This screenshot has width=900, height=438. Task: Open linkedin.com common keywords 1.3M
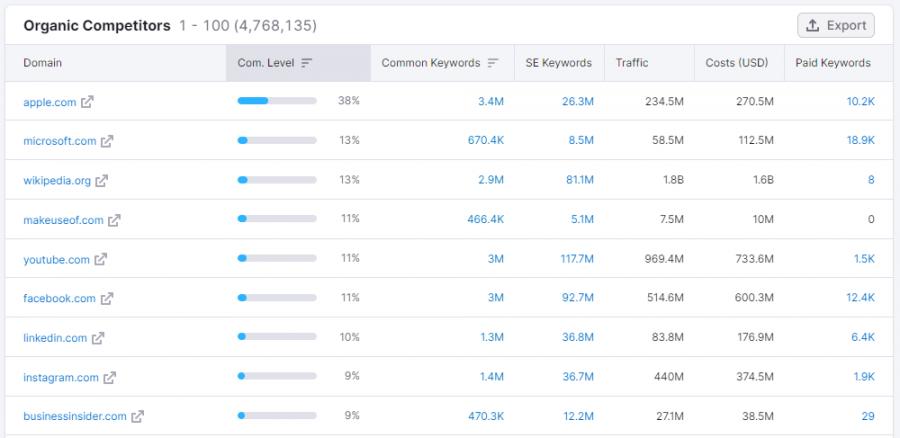(x=492, y=338)
